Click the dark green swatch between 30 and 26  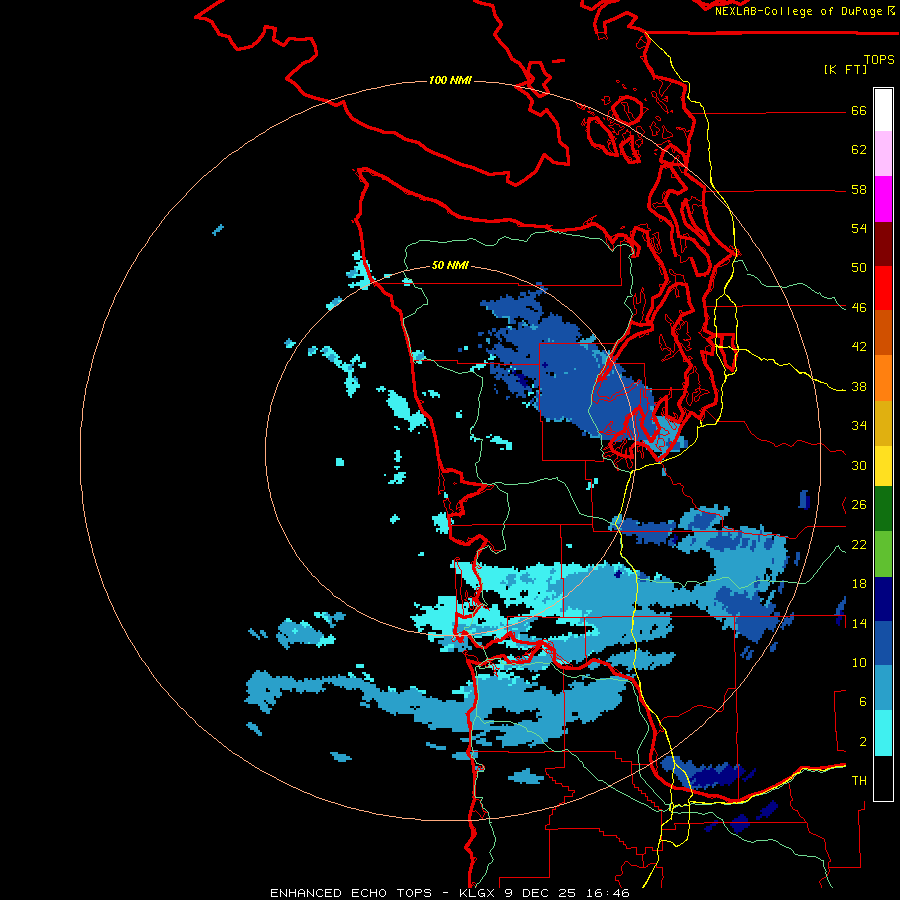[x=883, y=509]
